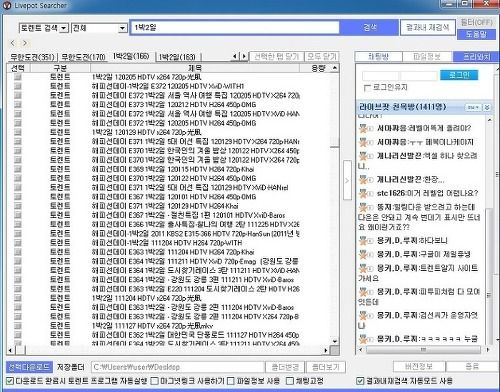Click the star icon beside 트렌트알지 사이트 message
Image resolution: width=500 pixels, height=392 pixels.
pyautogui.click(x=363, y=268)
